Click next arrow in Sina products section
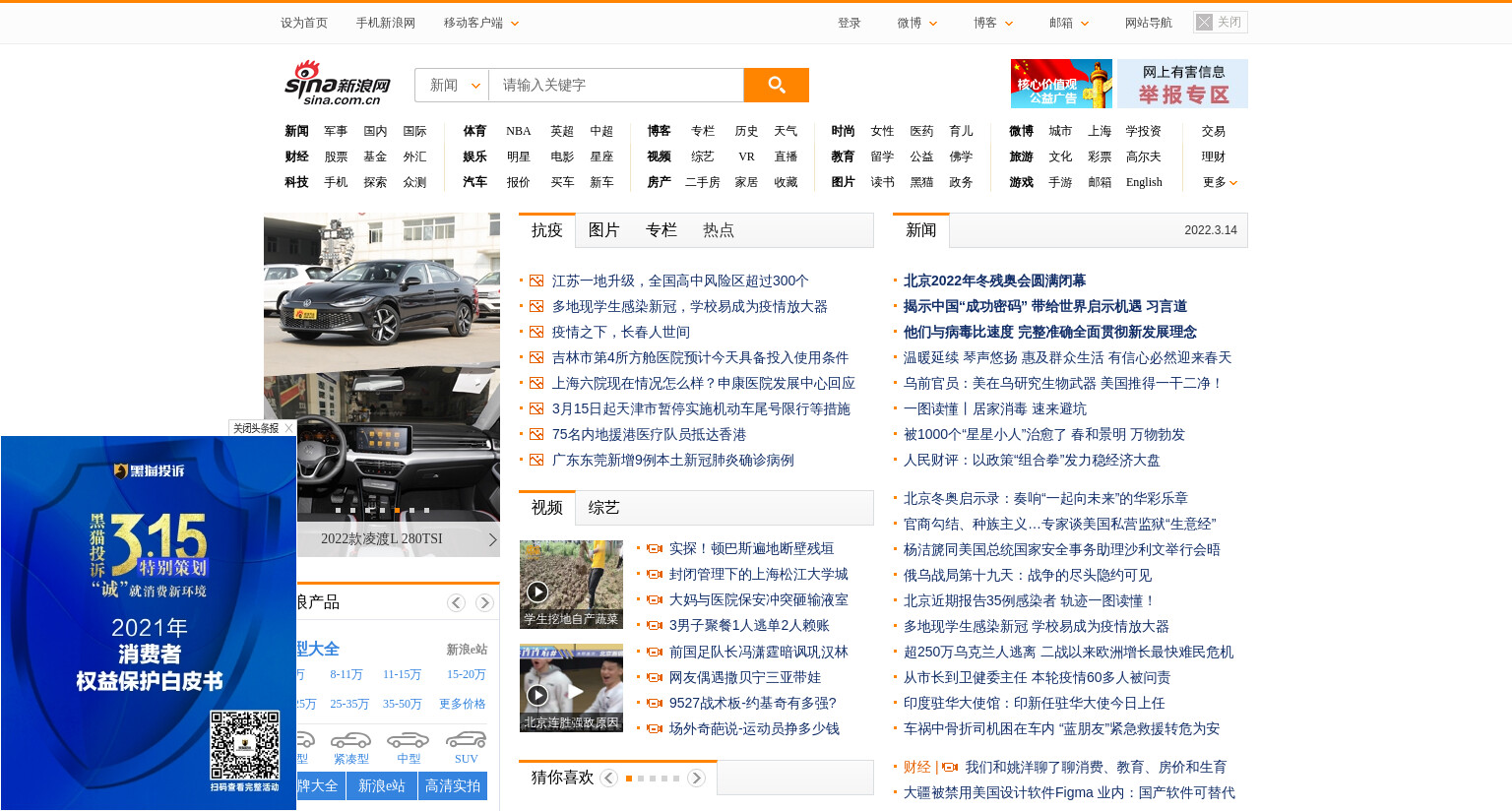The height and width of the screenshot is (811, 1512). 484,602
